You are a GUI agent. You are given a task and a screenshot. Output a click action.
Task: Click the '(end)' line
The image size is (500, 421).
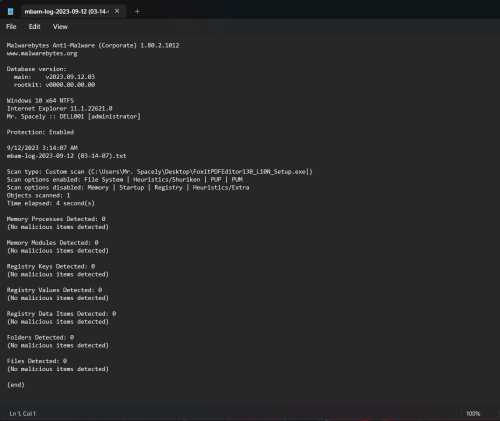16,385
